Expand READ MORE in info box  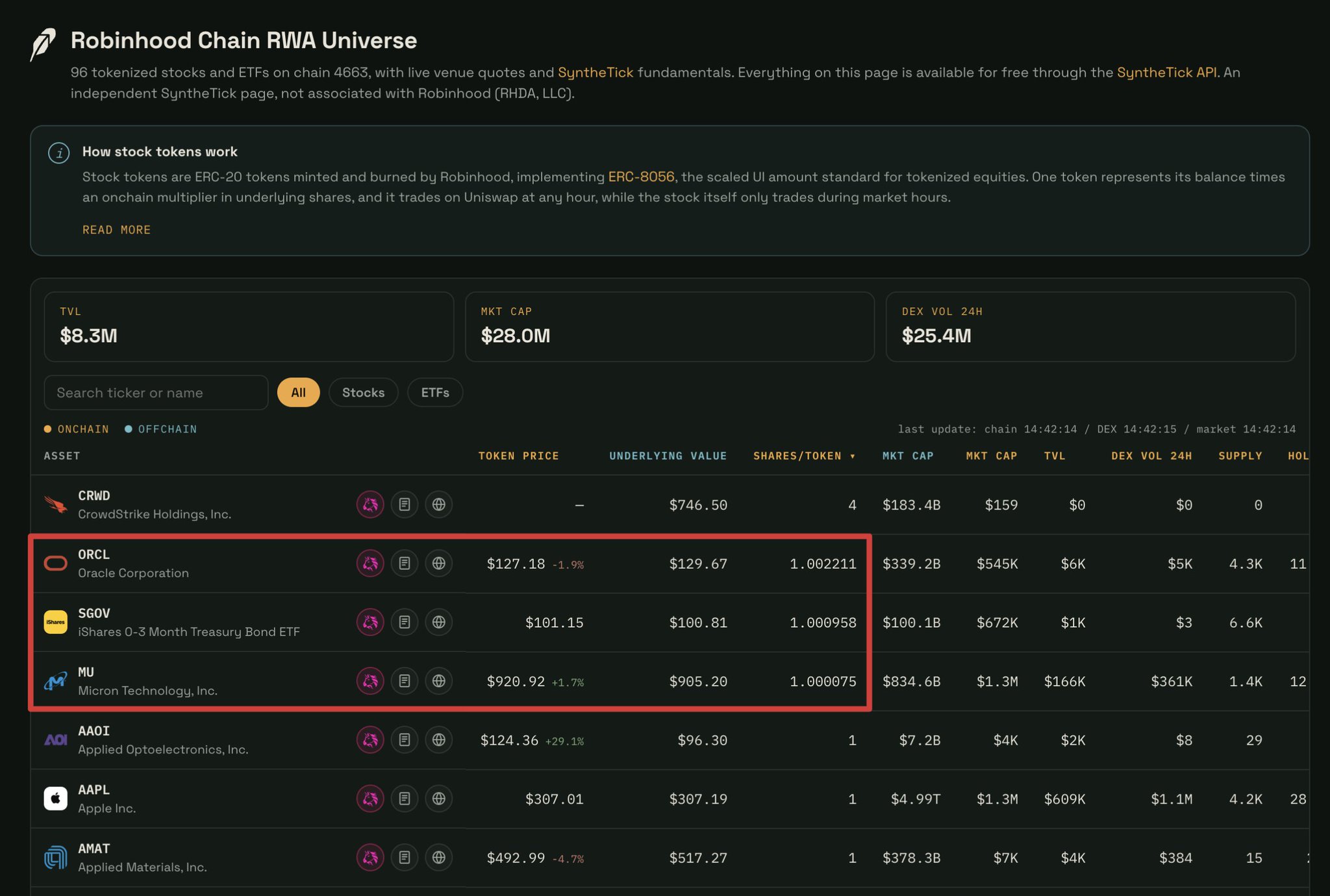coord(116,230)
